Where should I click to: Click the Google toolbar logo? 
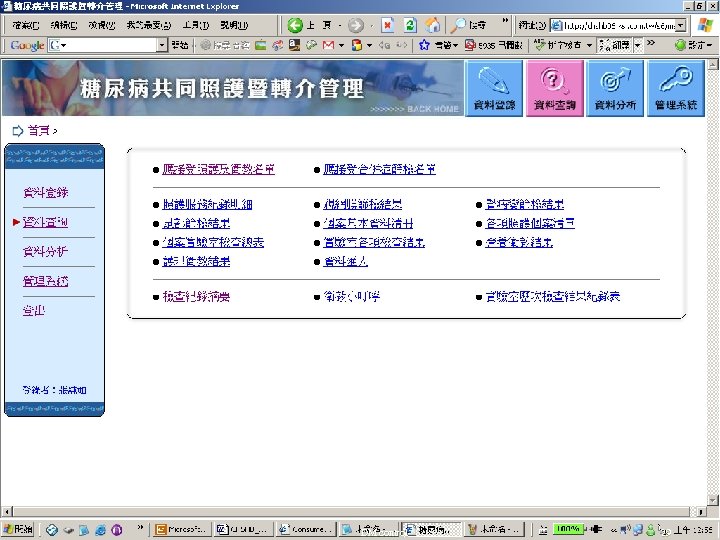pyautogui.click(x=27, y=45)
